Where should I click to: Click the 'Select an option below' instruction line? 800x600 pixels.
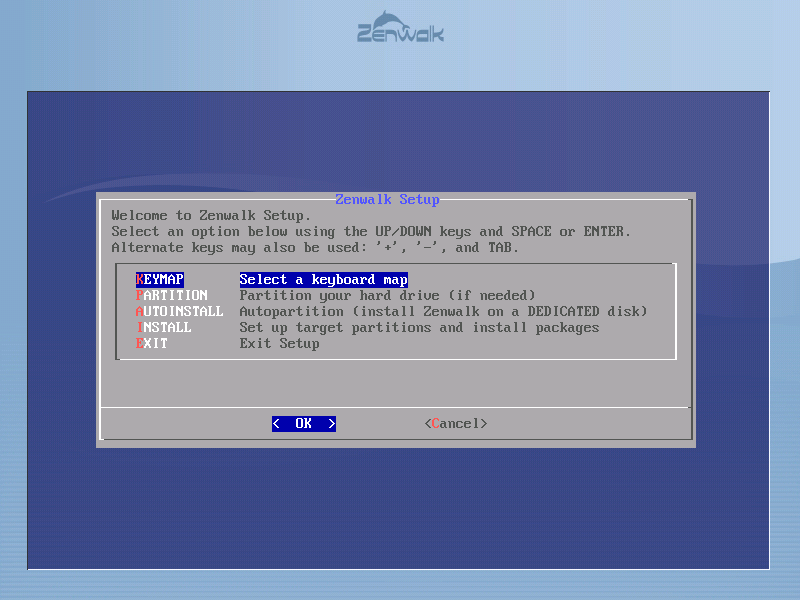click(x=371, y=232)
